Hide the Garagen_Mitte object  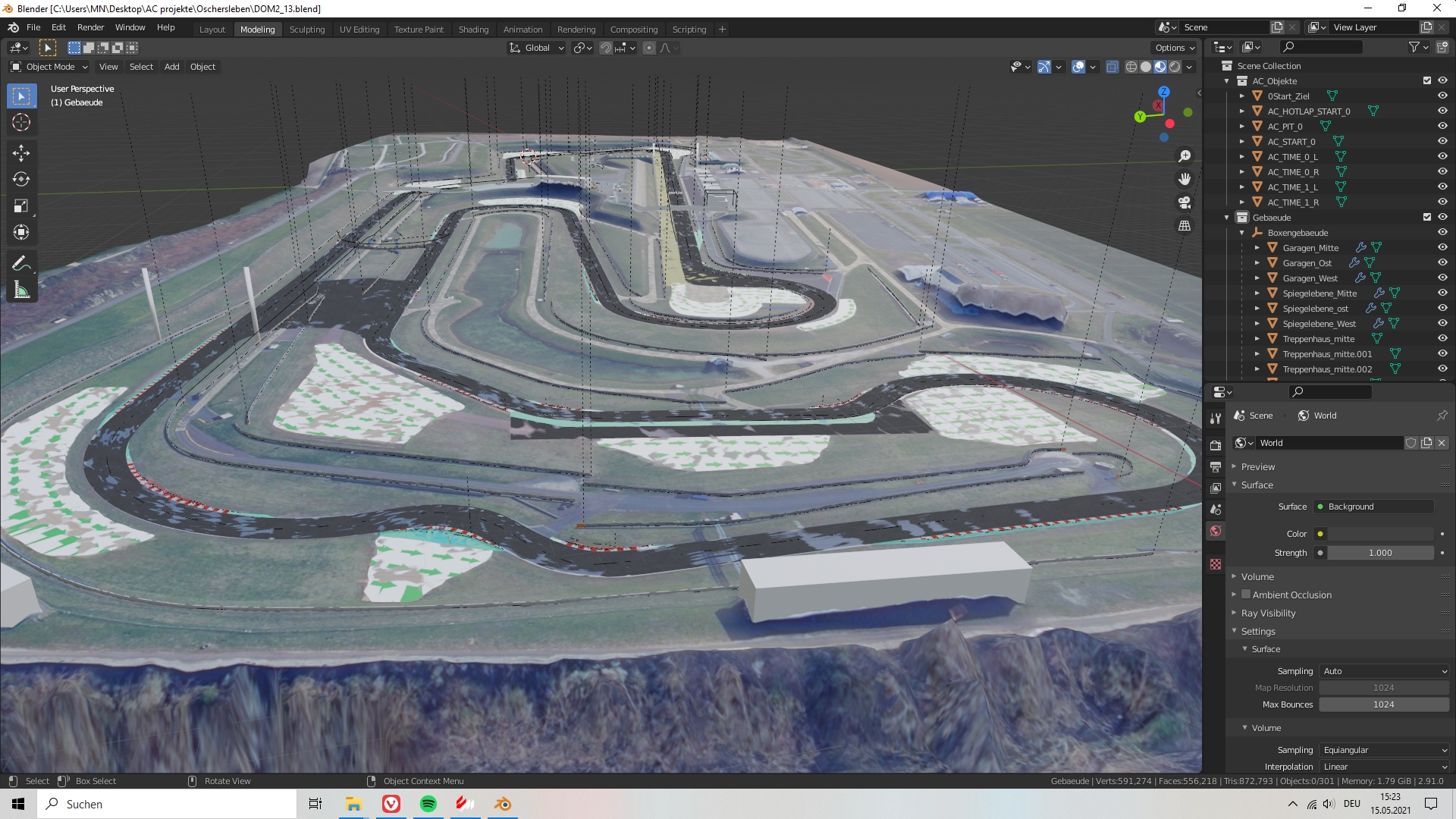pos(1442,248)
